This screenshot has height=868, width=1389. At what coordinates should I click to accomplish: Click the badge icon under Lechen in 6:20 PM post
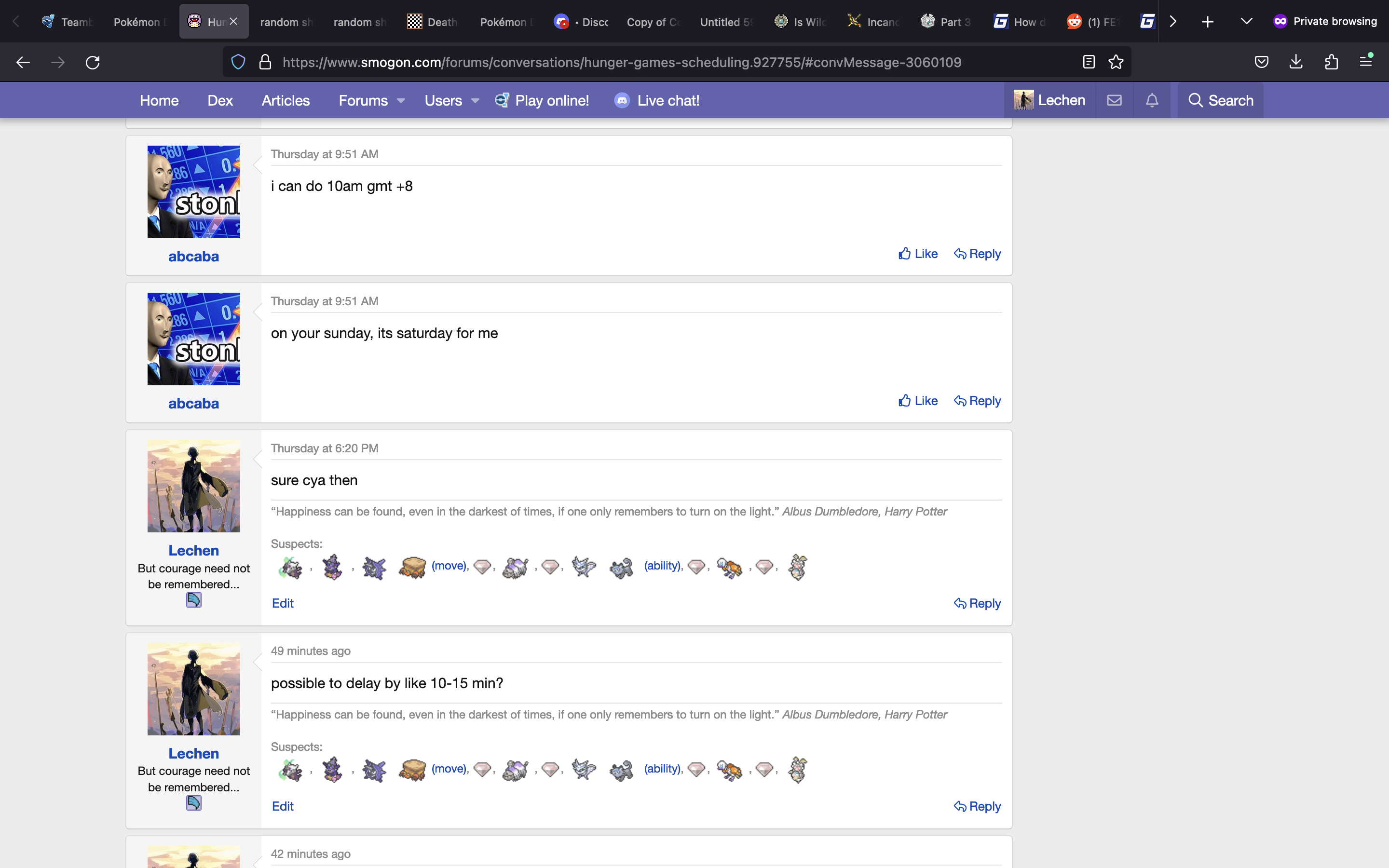coord(193,600)
